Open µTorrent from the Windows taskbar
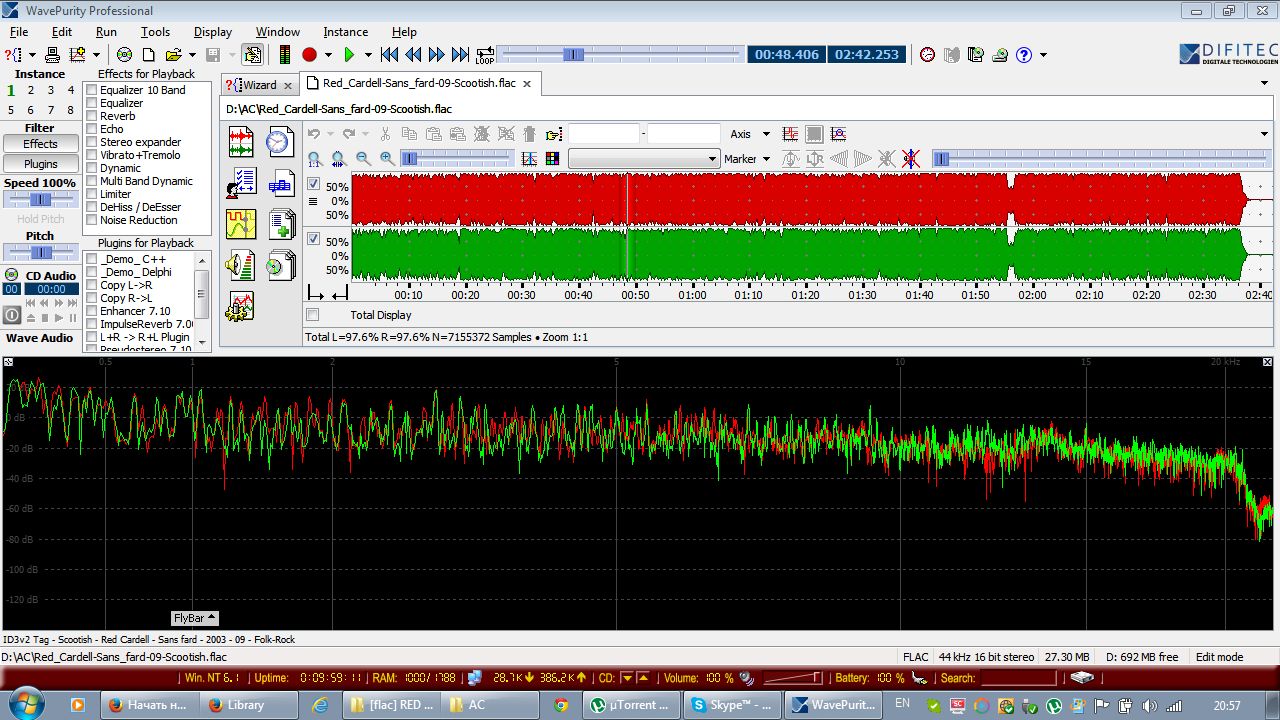 [633, 705]
